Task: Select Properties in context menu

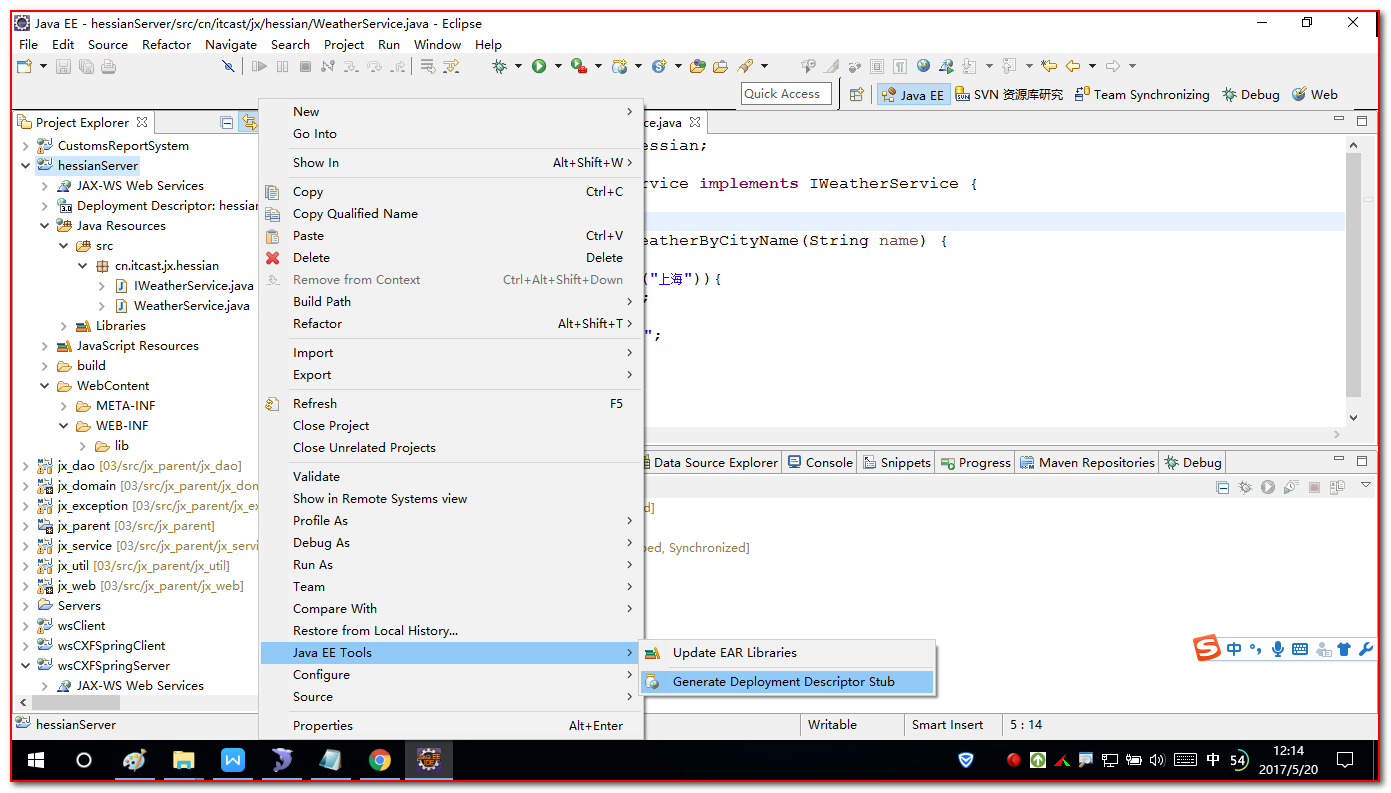Action: pos(451,726)
